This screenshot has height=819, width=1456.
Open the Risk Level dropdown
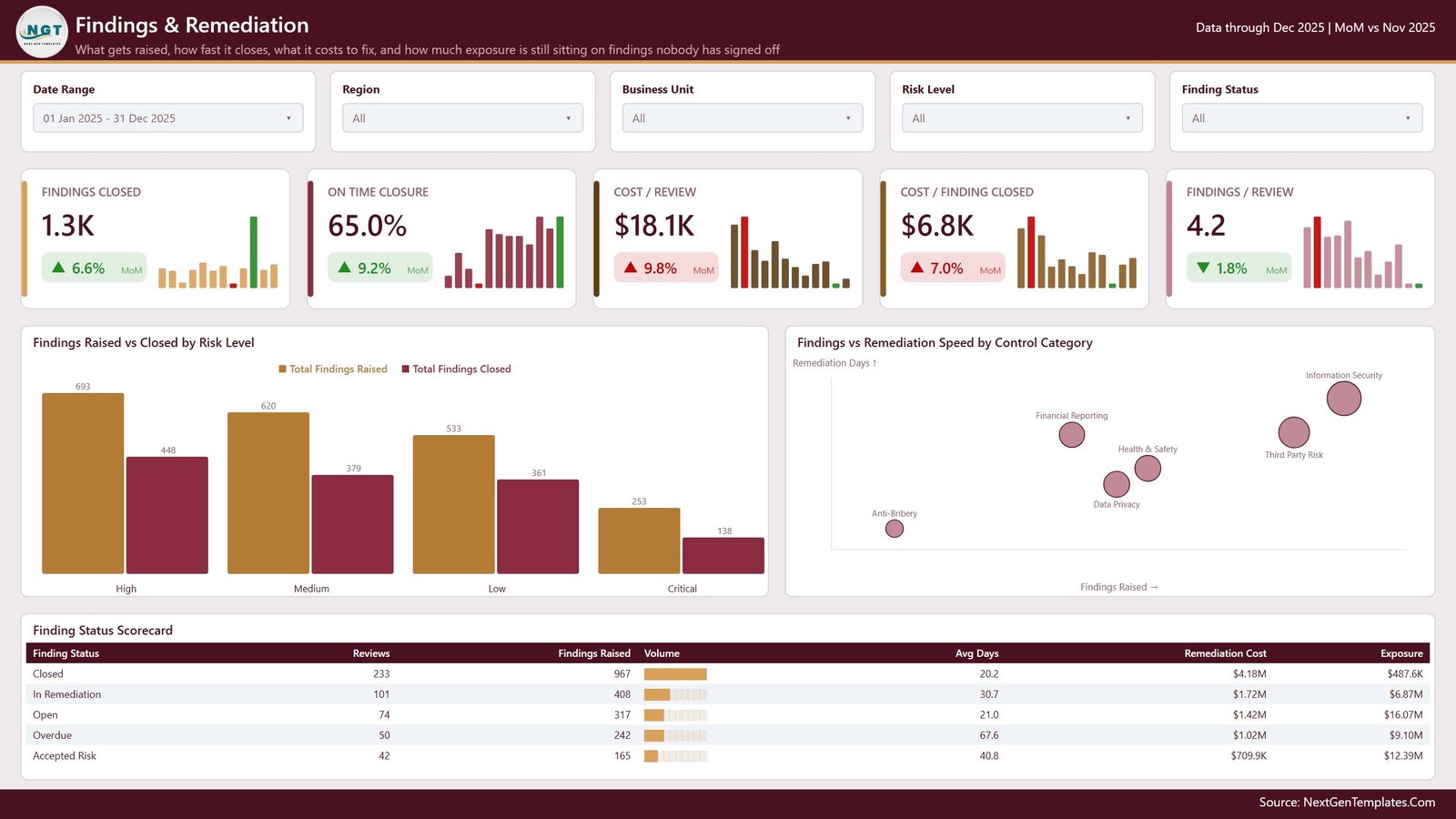[x=1022, y=118]
